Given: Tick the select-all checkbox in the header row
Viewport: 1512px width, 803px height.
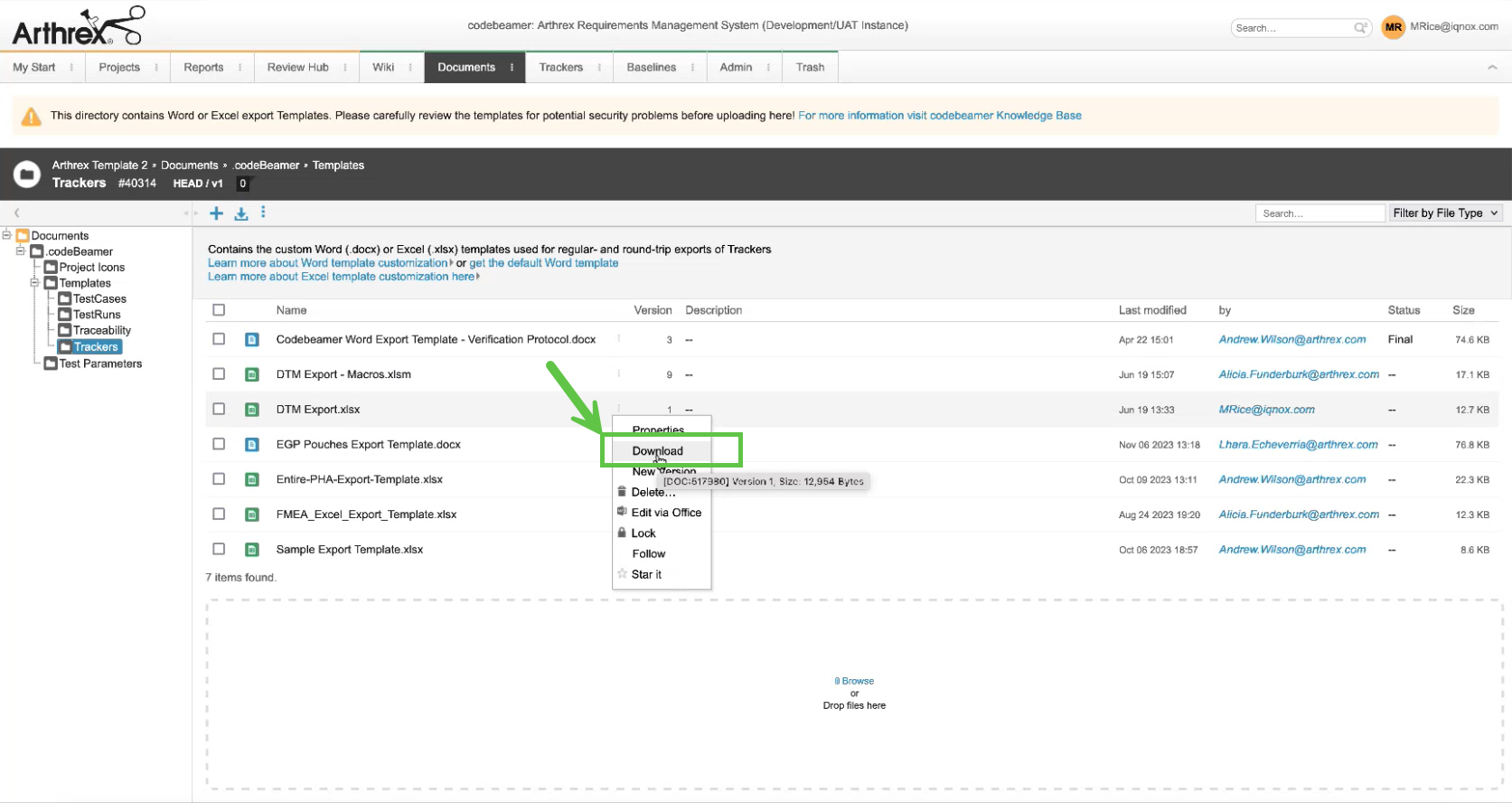Looking at the screenshot, I should pyautogui.click(x=219, y=310).
